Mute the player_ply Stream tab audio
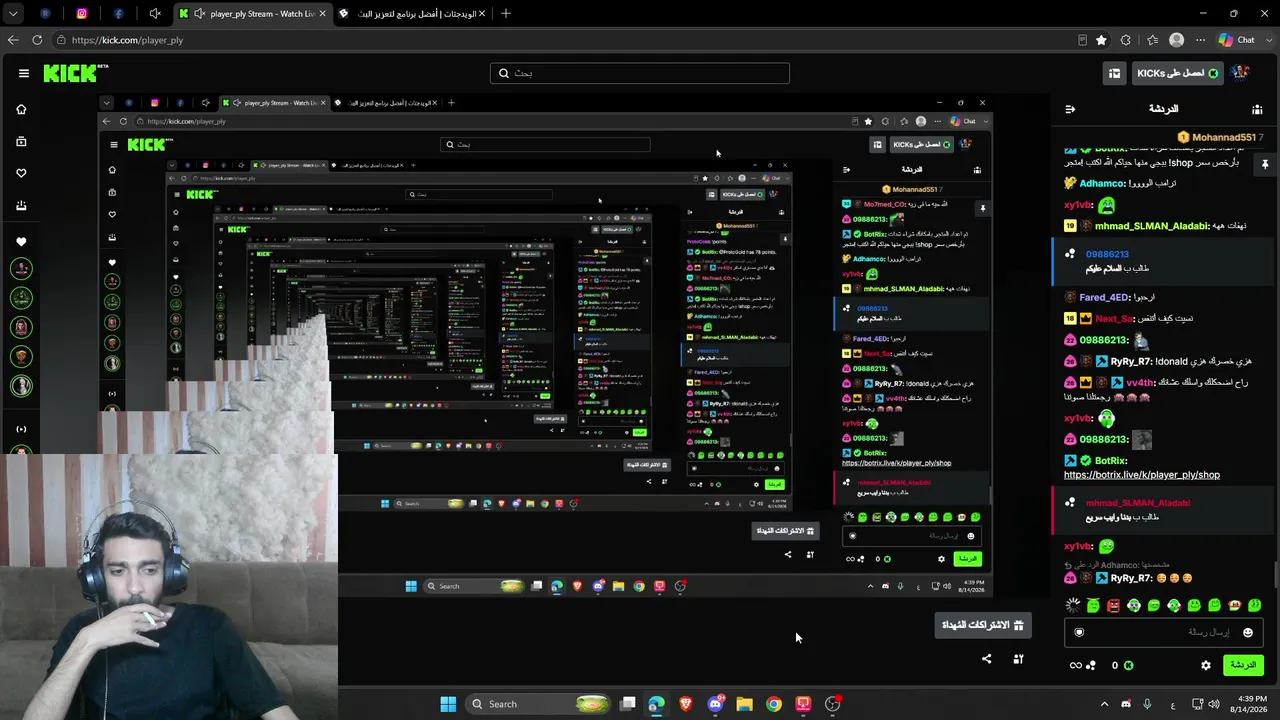 pyautogui.click(x=200, y=14)
